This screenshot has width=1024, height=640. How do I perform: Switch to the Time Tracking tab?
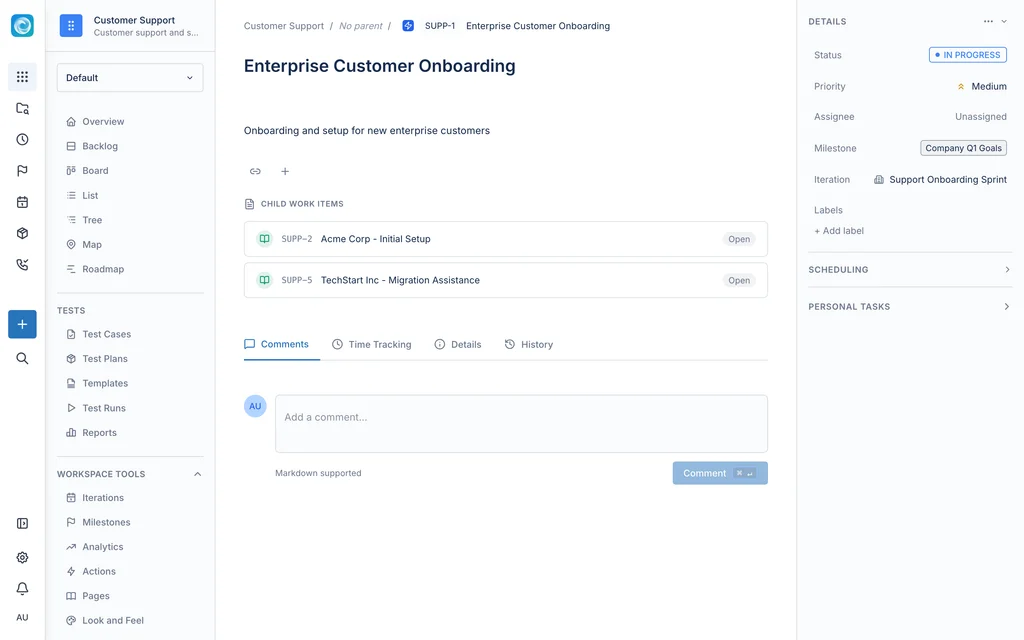372,344
